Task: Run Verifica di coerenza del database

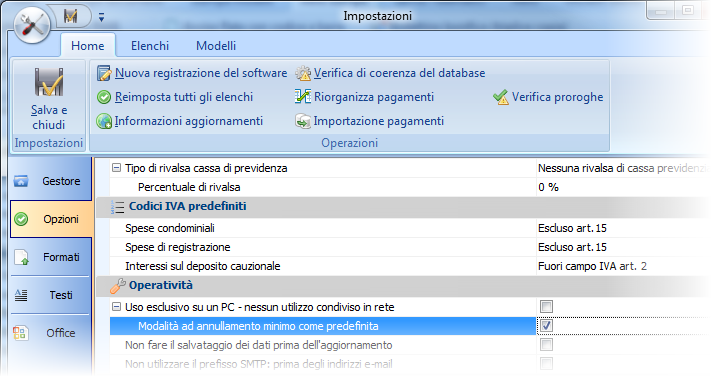Action: point(399,73)
